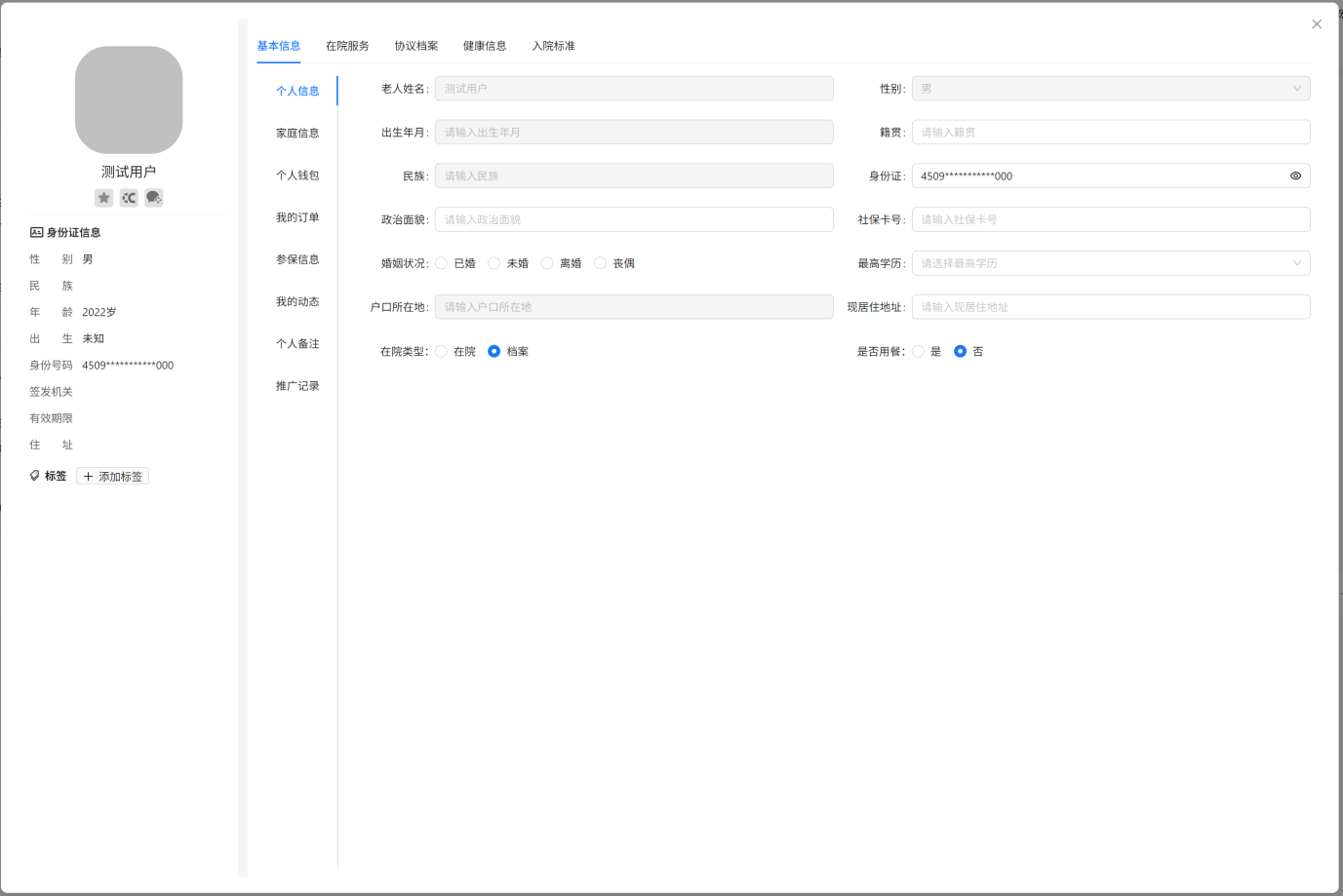The height and width of the screenshot is (896, 1343).
Task: Select 丧偶 marital status option
Action: pyautogui.click(x=601, y=263)
